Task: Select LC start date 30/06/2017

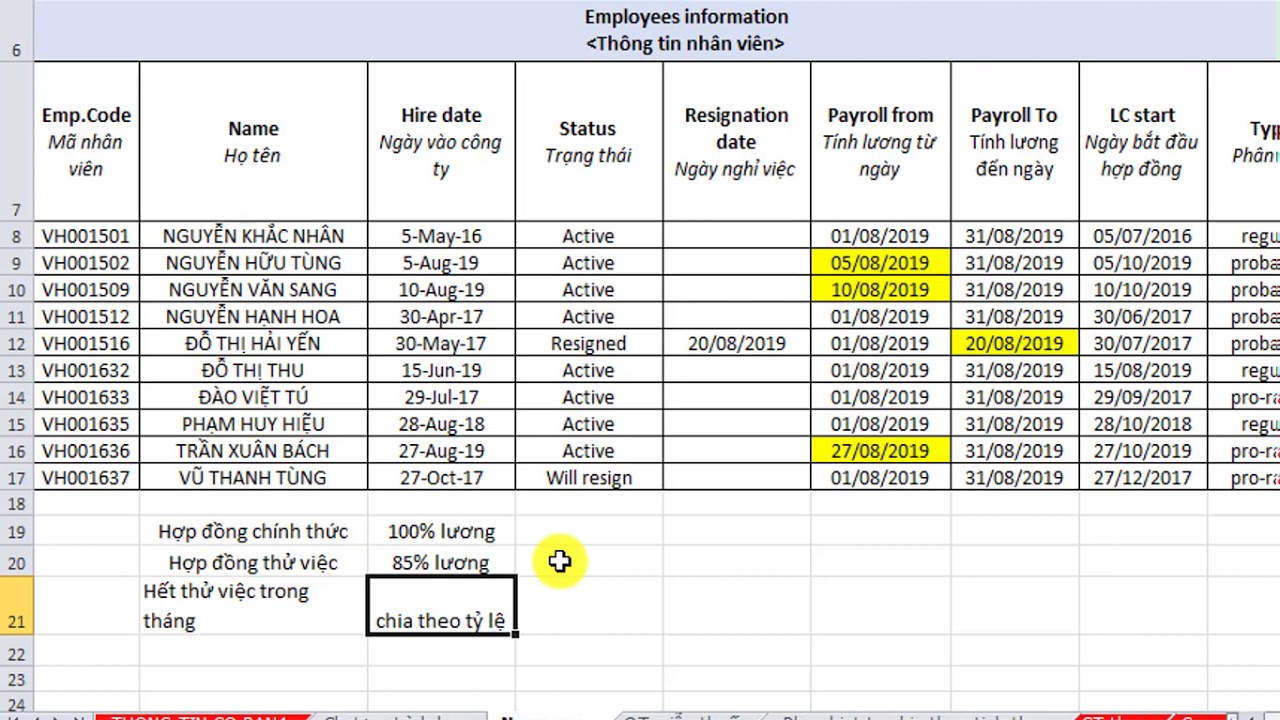Action: tap(1142, 317)
